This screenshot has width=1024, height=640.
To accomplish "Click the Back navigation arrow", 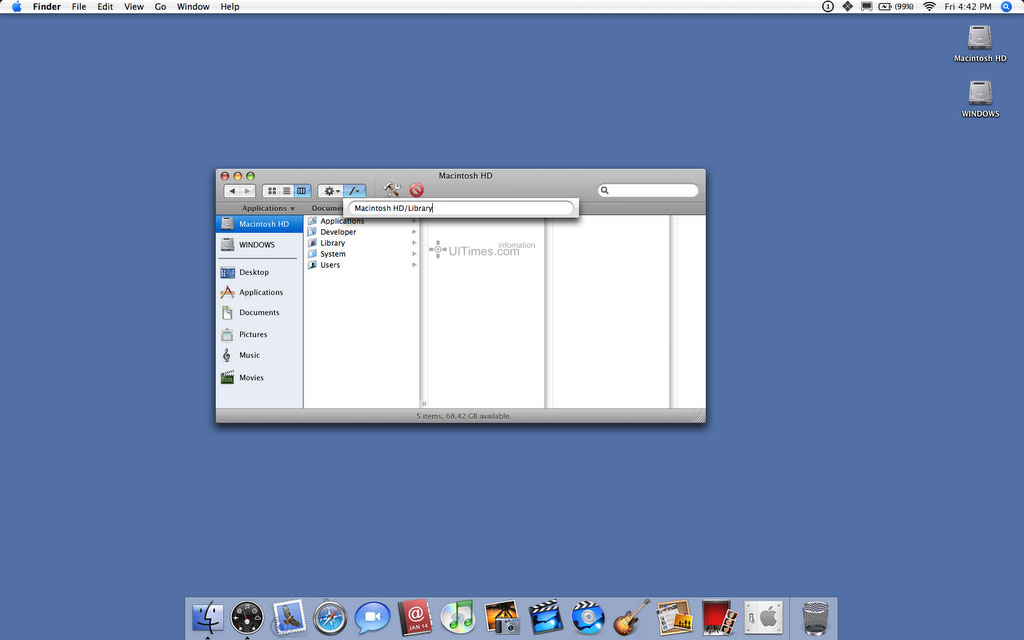I will (x=233, y=191).
